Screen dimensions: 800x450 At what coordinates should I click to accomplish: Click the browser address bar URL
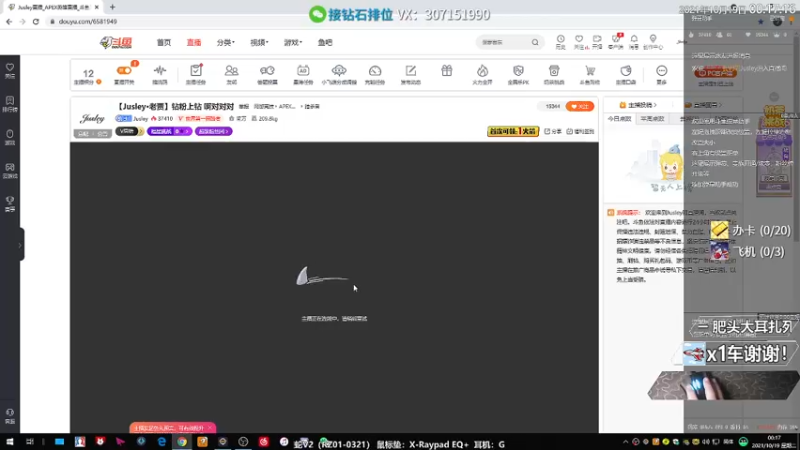88,21
